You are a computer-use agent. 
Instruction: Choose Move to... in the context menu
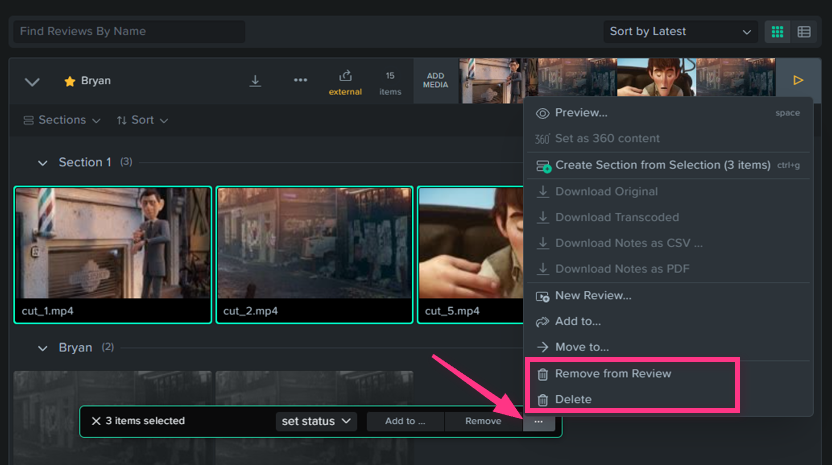click(669, 347)
